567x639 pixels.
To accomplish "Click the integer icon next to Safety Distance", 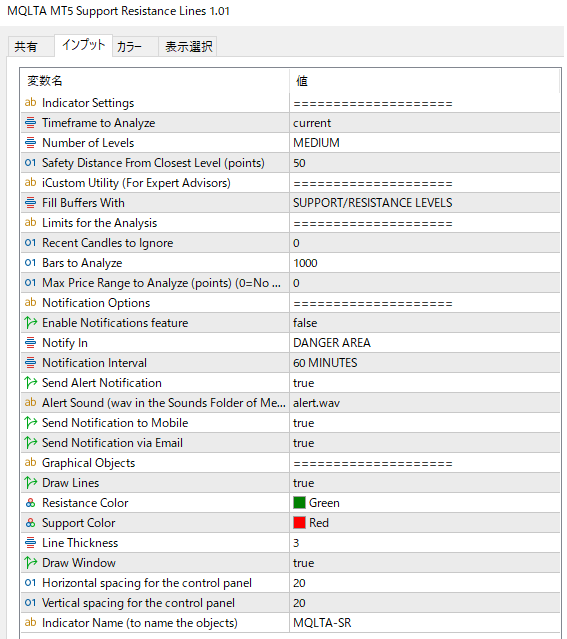I will [31, 163].
